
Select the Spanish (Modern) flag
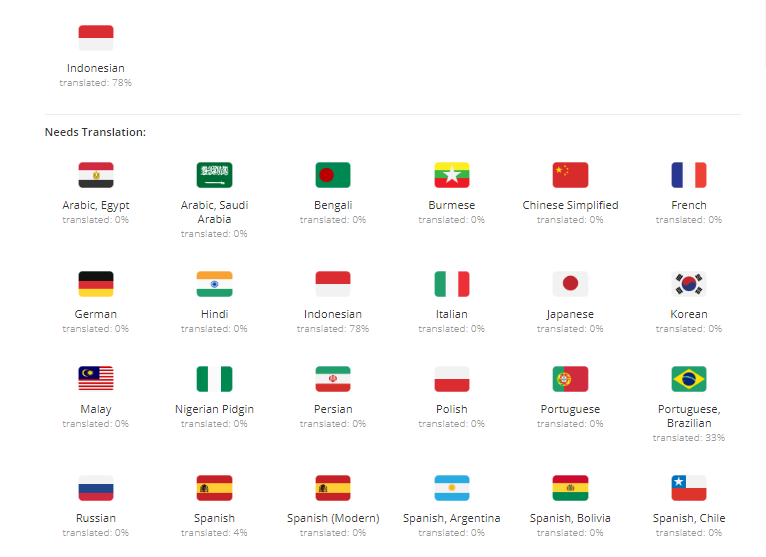[333, 488]
